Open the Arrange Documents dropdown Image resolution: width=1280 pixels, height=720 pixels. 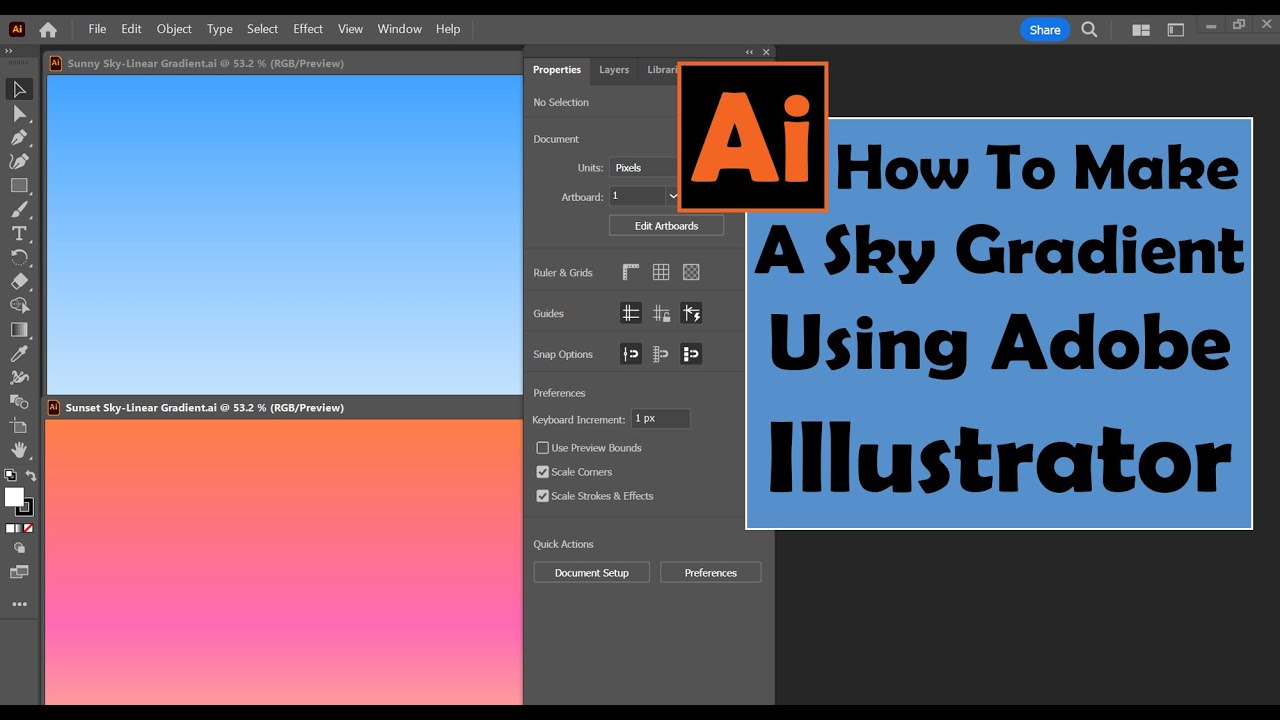[x=1141, y=30]
